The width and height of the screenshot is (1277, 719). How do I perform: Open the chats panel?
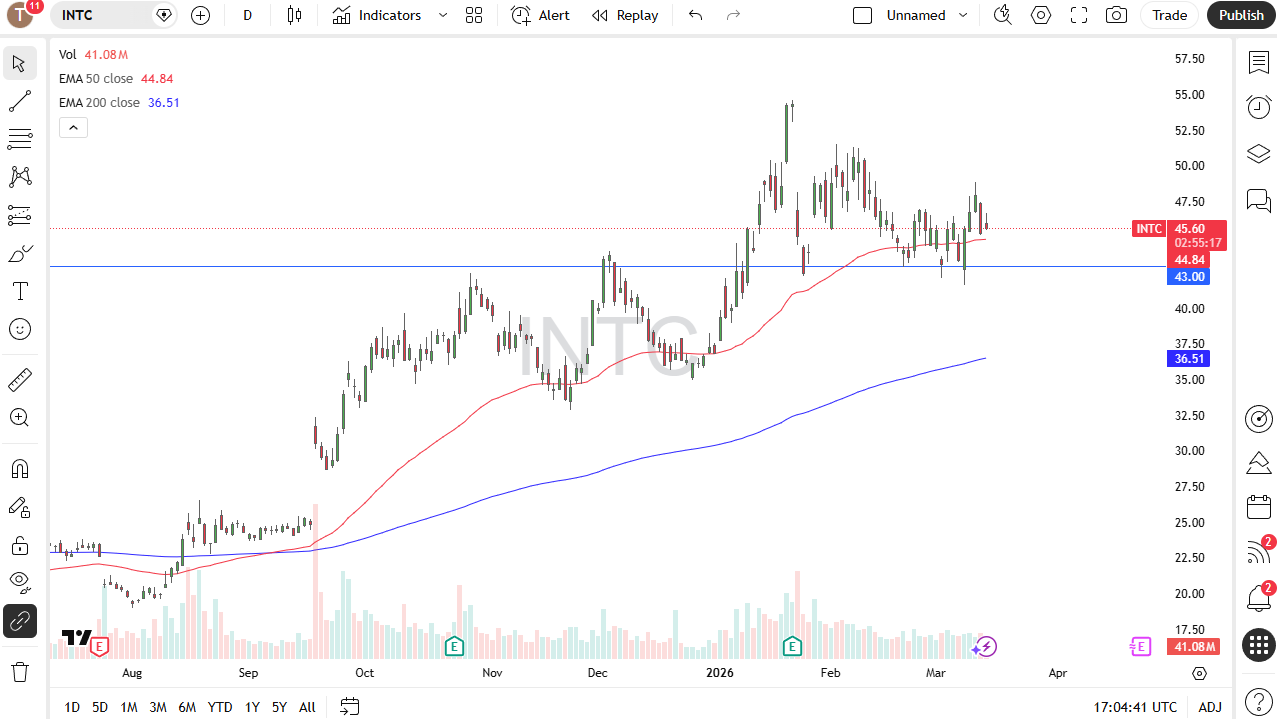1258,200
